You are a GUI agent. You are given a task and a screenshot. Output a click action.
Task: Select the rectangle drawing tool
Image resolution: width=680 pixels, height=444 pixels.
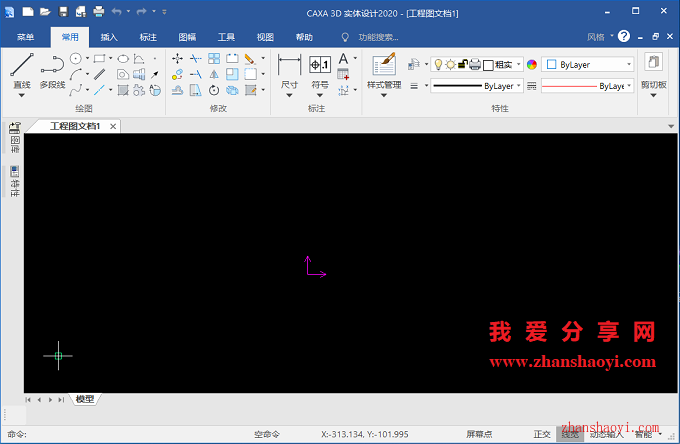pos(99,58)
